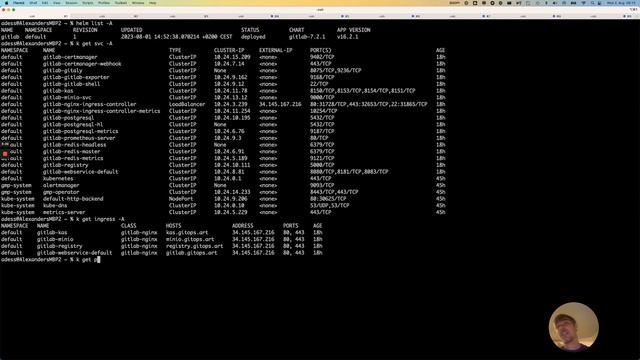Open Spotlight search in the menu bar
640x360 pixels.
tap(592, 3)
